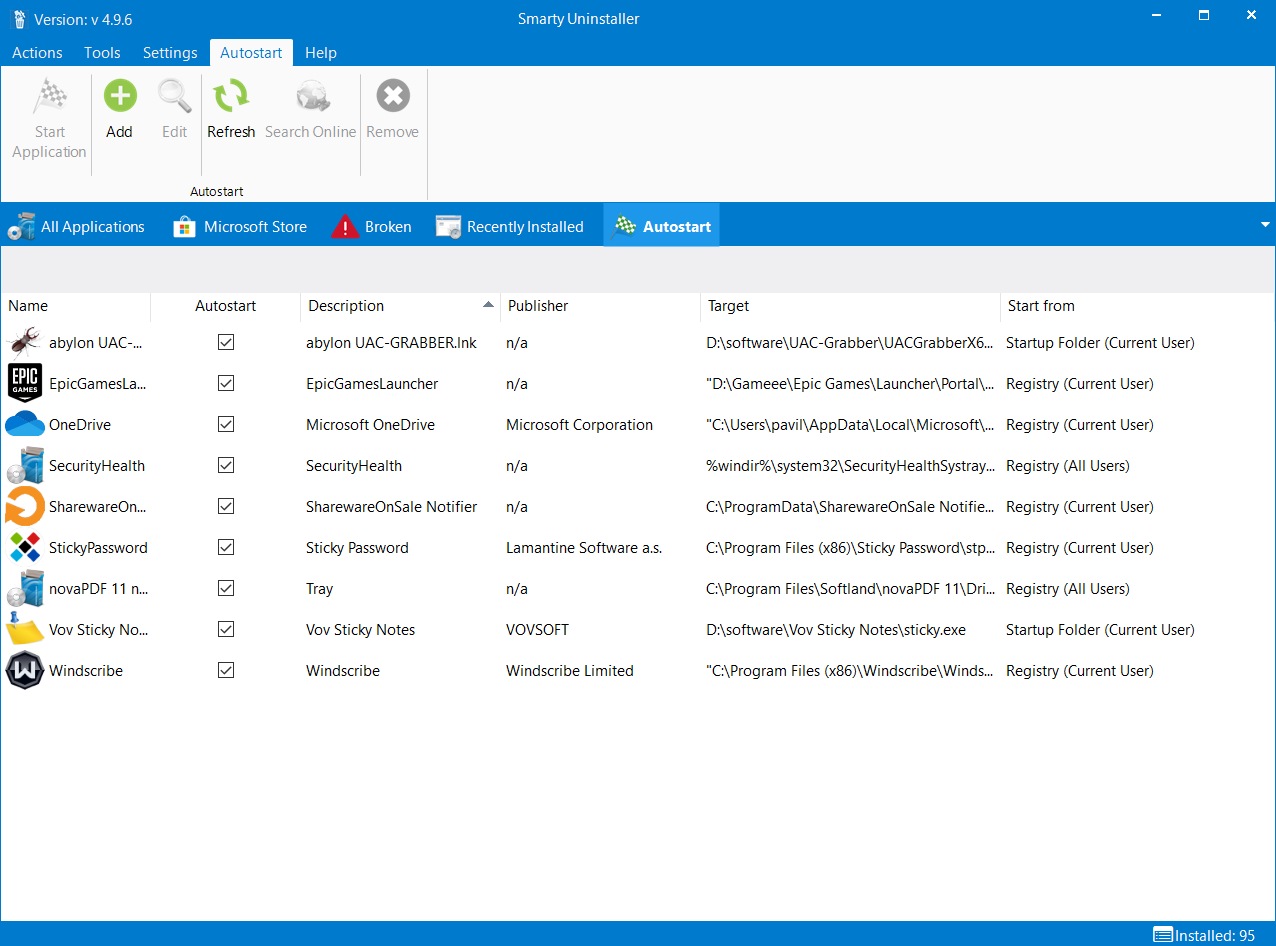This screenshot has width=1276, height=946.
Task: Click the app trash icon in title bar
Action: coord(19,18)
